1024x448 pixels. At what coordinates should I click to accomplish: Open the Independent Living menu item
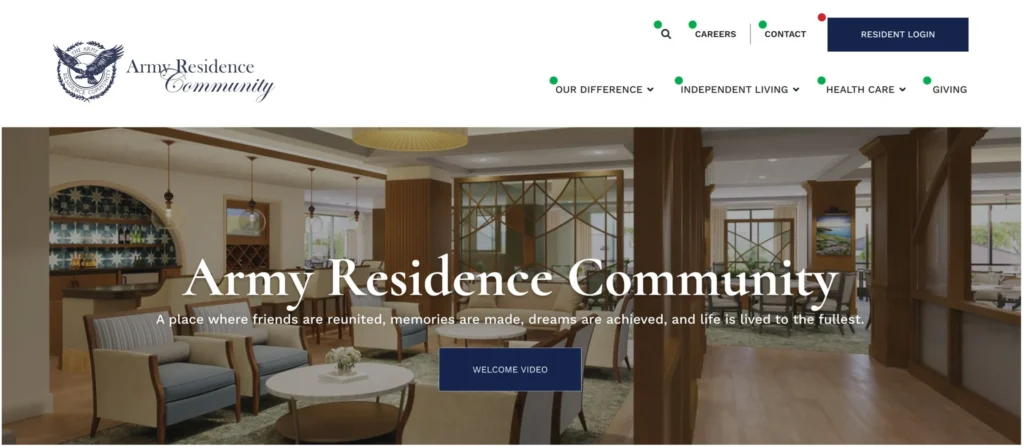click(734, 90)
